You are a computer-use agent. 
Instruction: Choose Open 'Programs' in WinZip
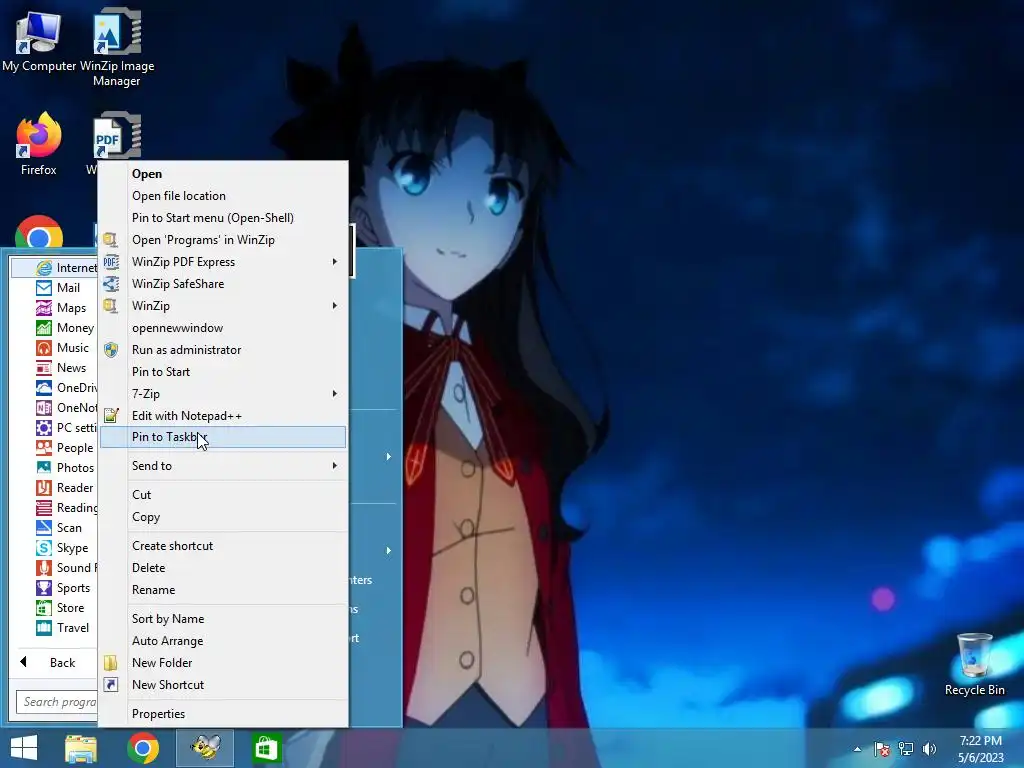click(x=223, y=240)
